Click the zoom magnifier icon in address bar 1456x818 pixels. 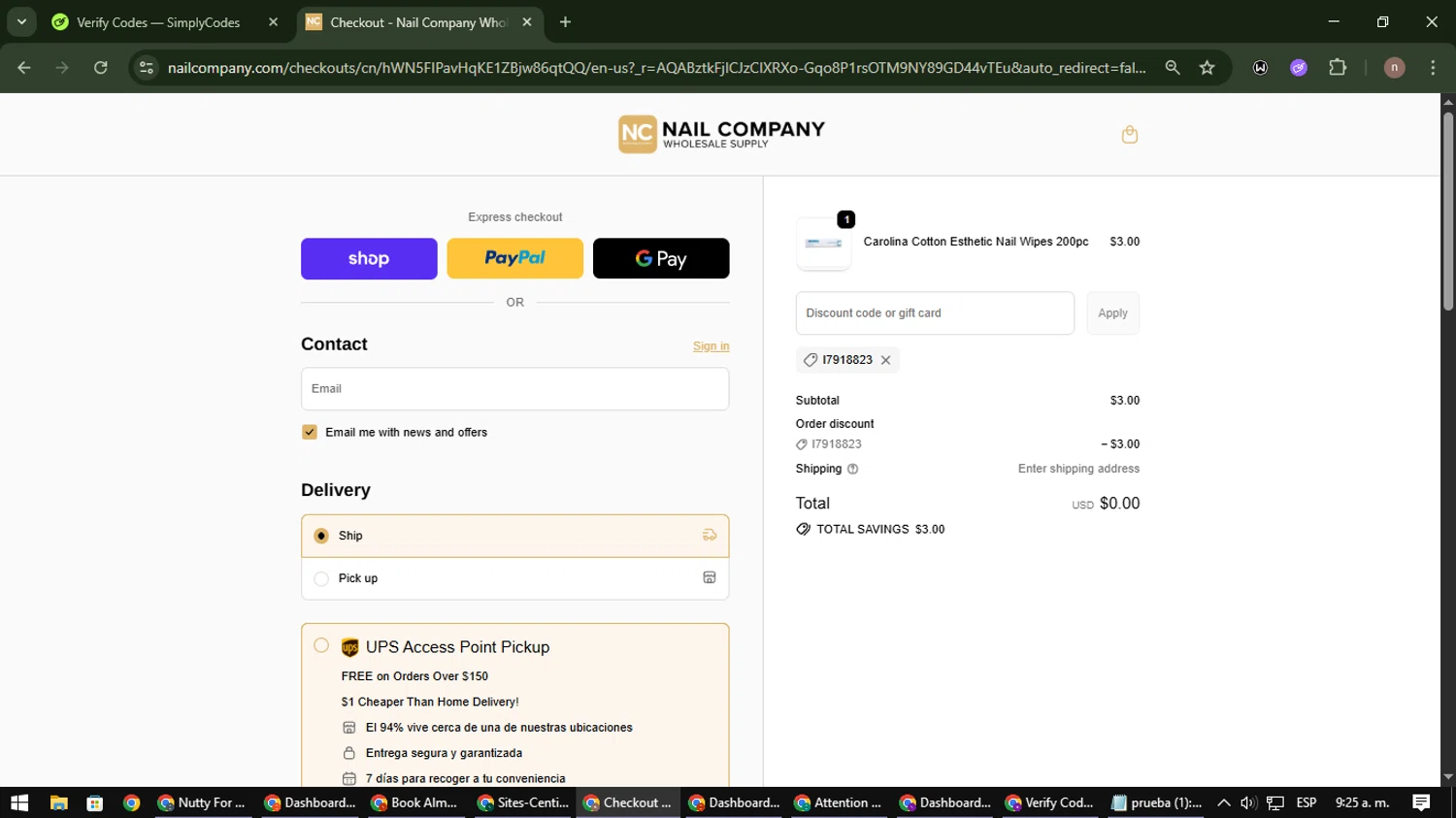[1173, 68]
